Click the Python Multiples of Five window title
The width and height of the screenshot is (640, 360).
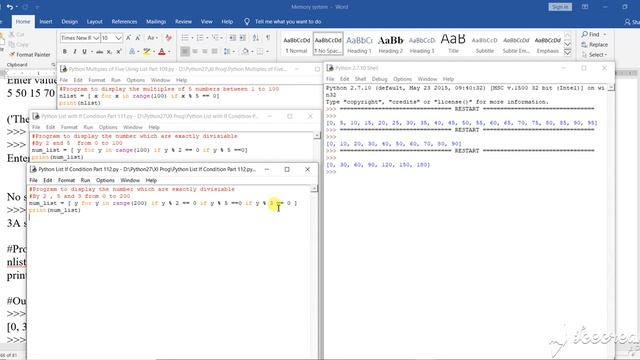click(x=178, y=69)
